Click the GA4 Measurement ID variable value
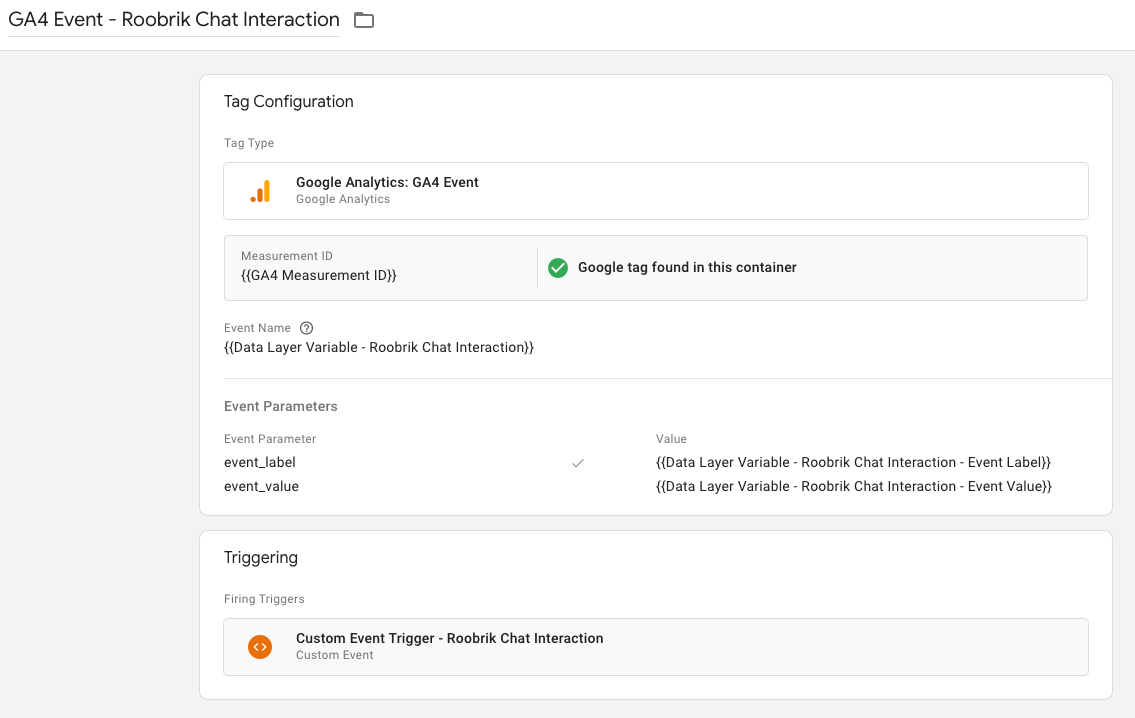1135x718 pixels. [x=319, y=275]
